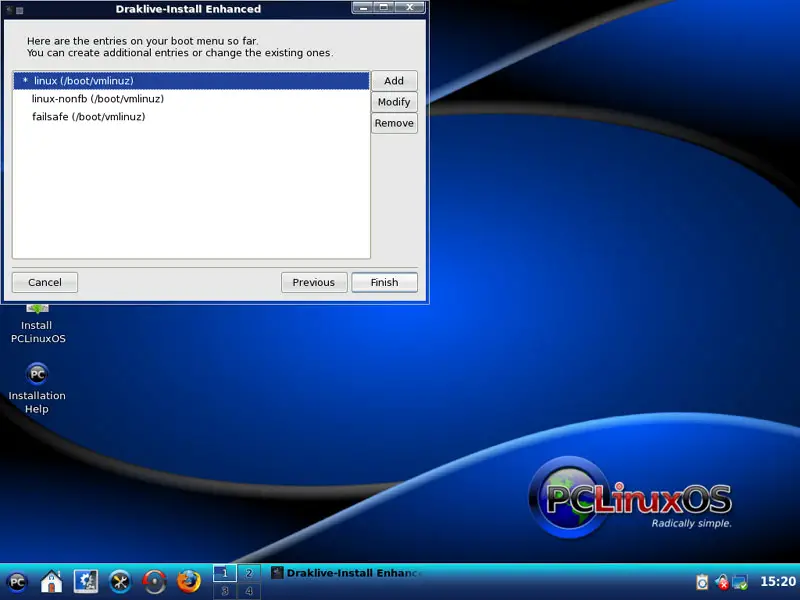Viewport: 800px width, 600px height.
Task: Go back with the Previous button
Action: coord(314,282)
